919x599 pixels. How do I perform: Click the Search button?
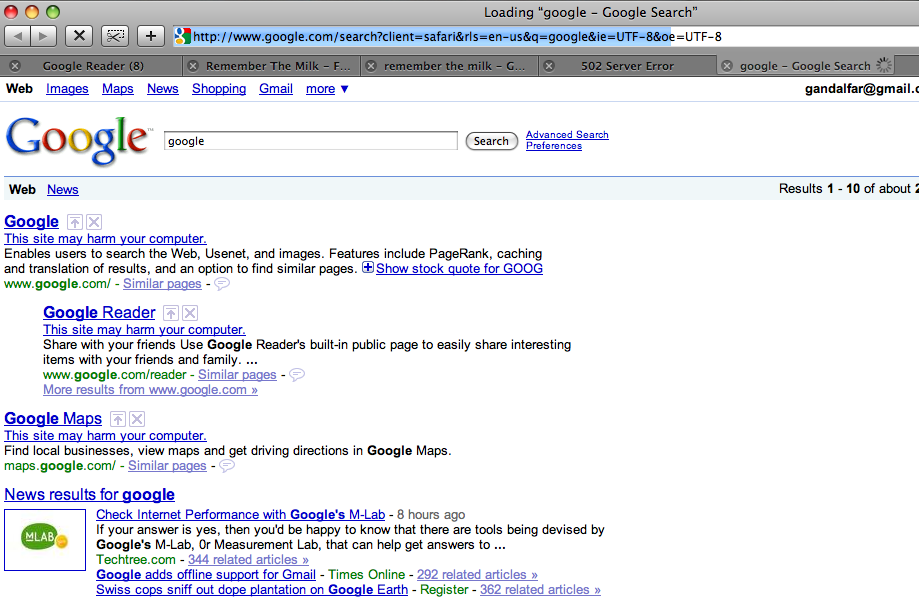[x=491, y=141]
